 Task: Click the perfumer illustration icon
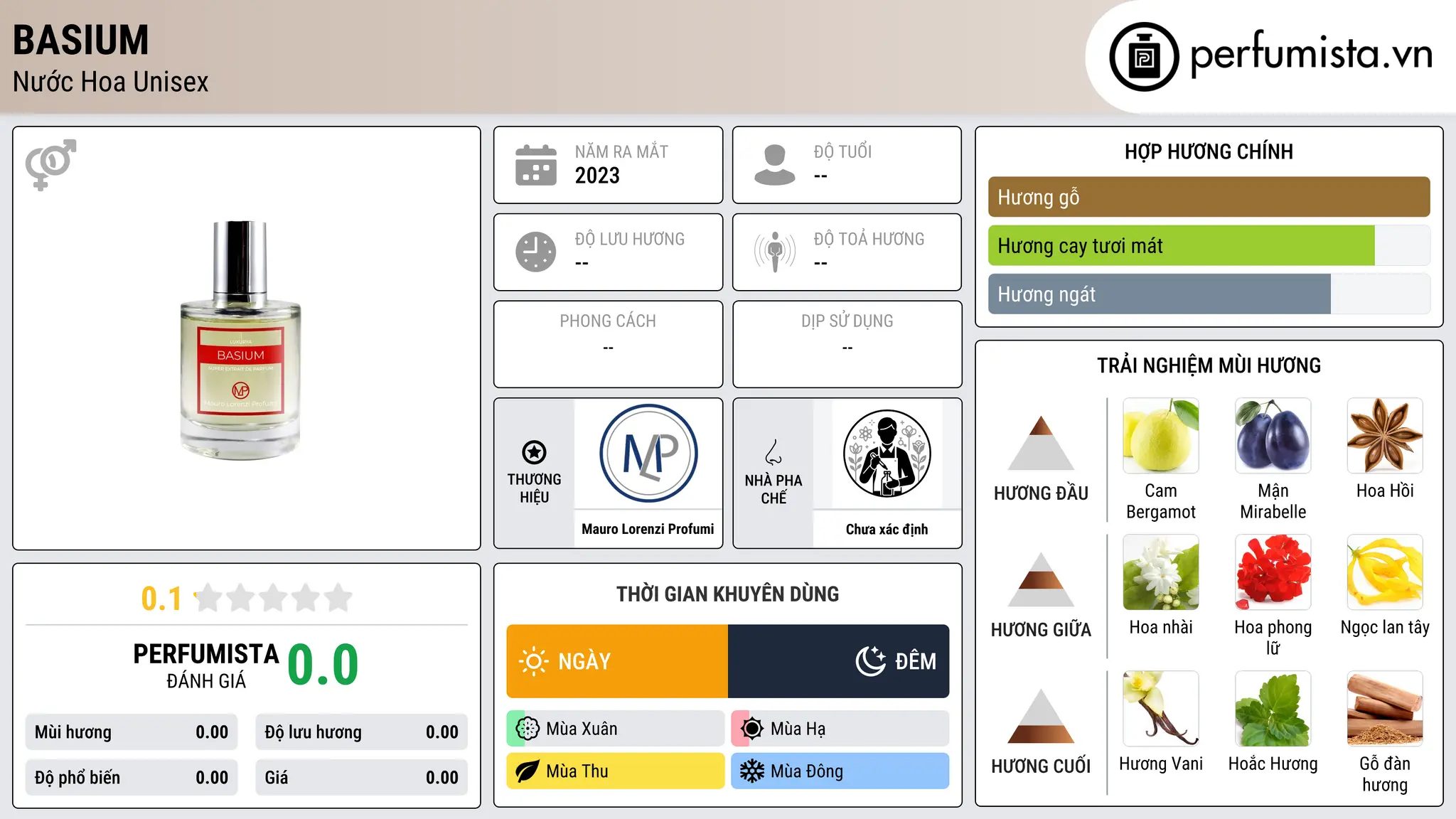(x=887, y=454)
